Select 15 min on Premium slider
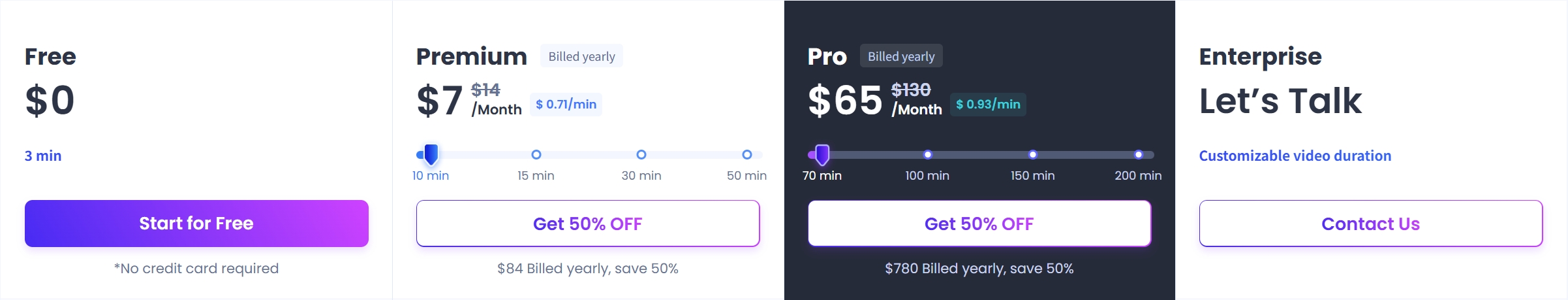Screen dimensions: 1568x300 536,155
